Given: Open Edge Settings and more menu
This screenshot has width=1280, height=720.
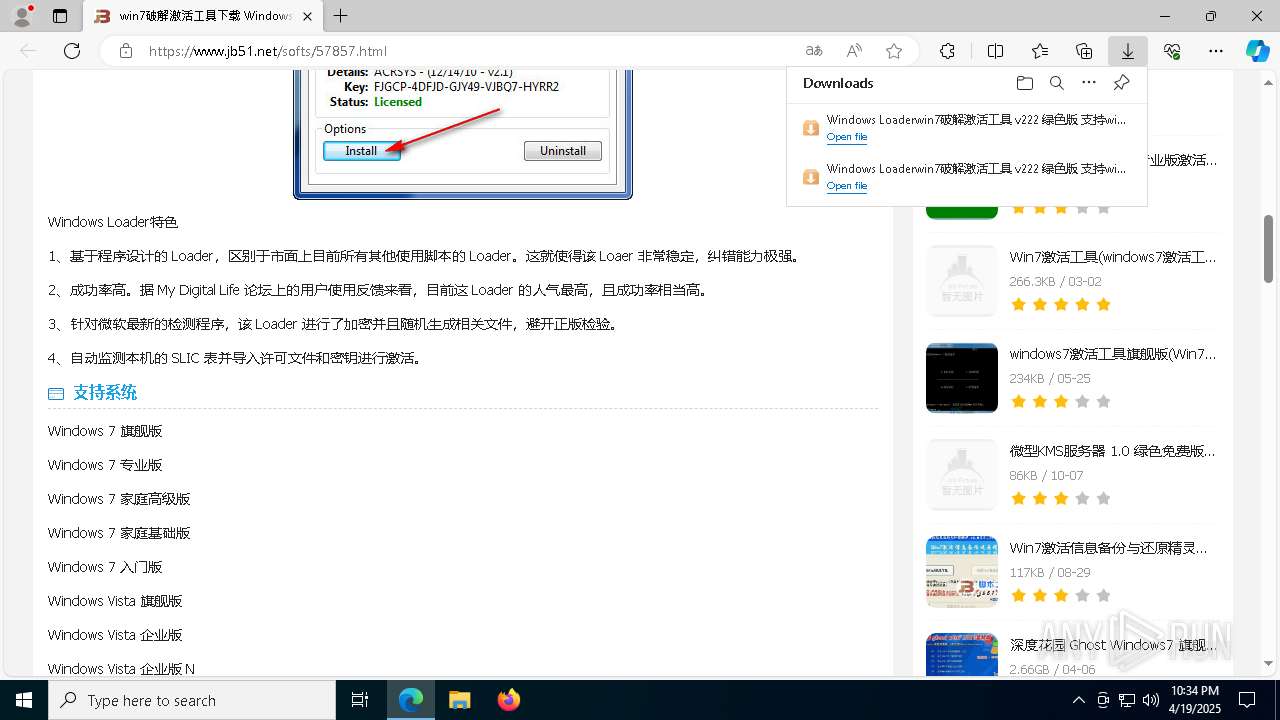Looking at the screenshot, I should tap(1216, 51).
